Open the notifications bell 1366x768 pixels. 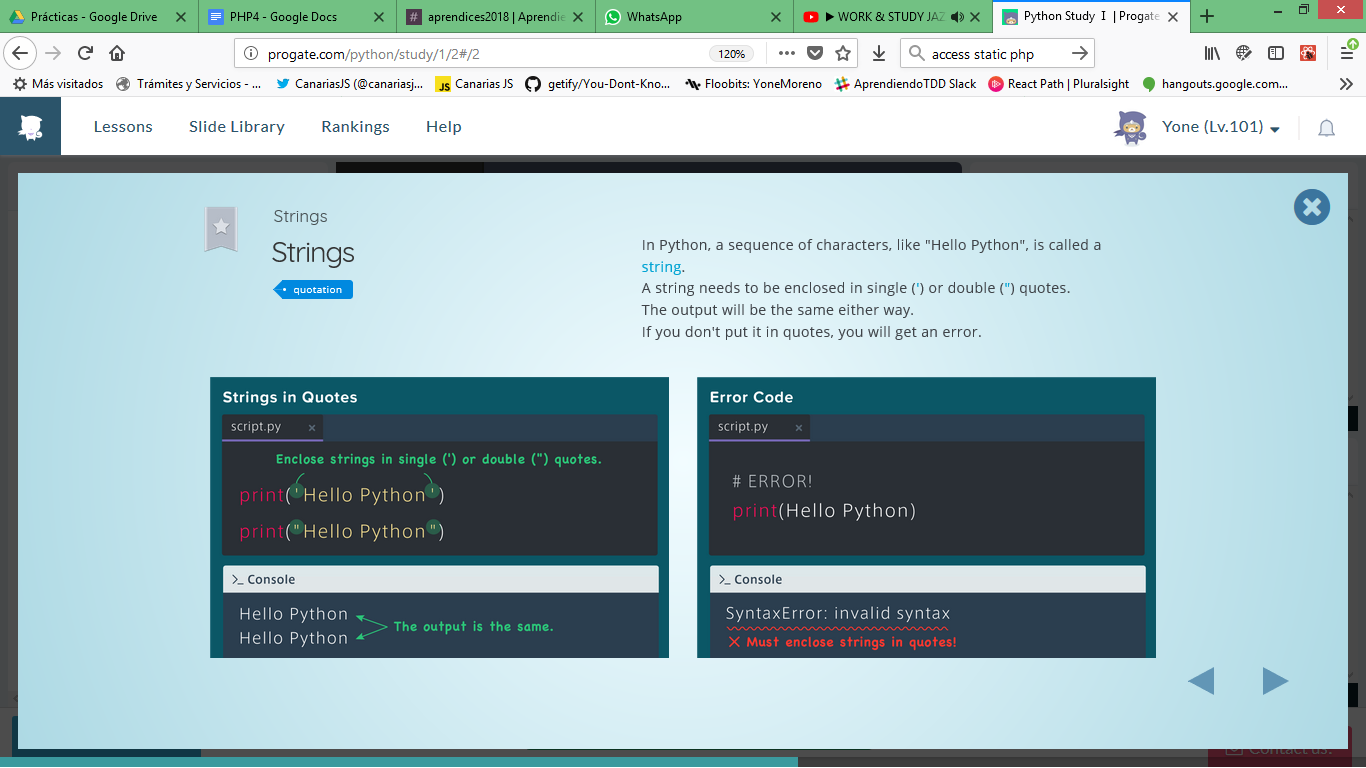tap(1326, 127)
